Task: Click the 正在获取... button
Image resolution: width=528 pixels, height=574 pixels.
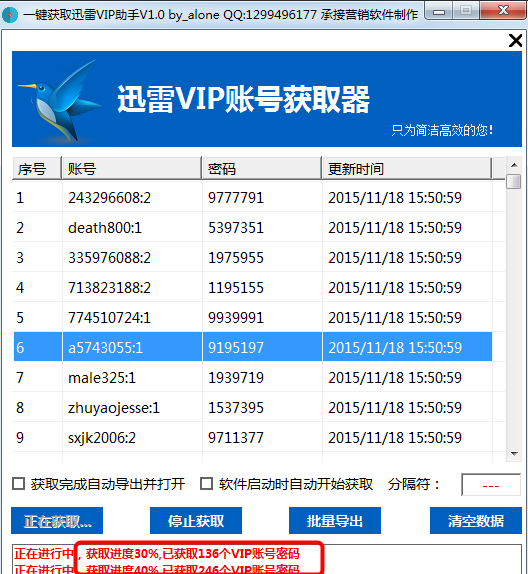Action: tap(57, 521)
